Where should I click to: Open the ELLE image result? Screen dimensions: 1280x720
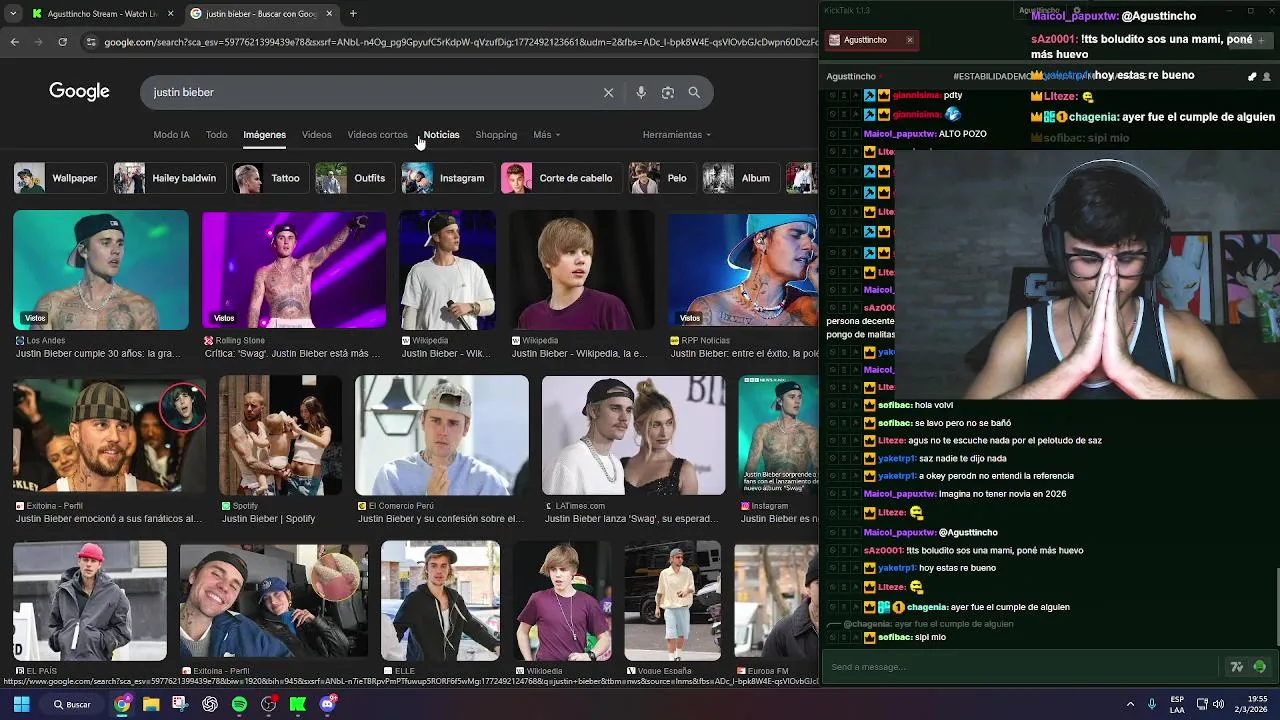point(440,601)
